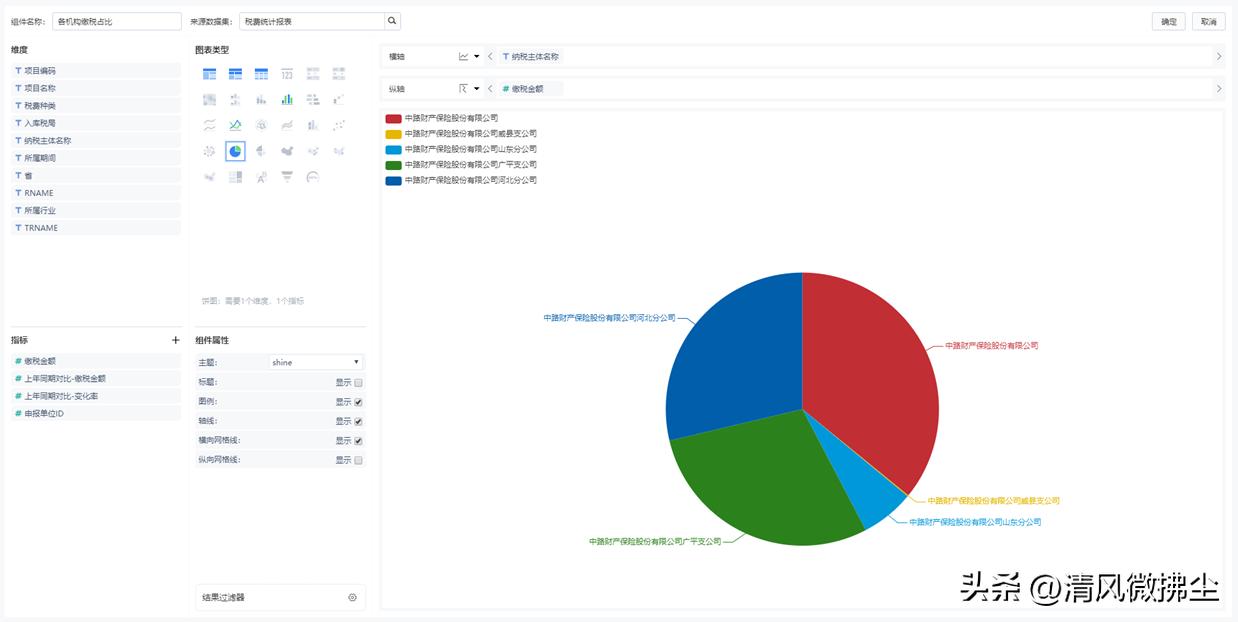Select the 上年同期对比-缴税金额 metric

tap(96, 379)
